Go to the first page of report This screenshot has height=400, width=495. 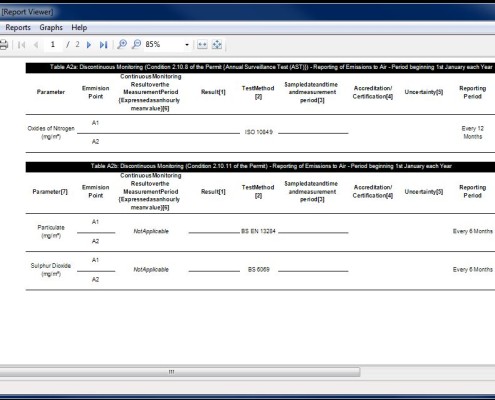coord(21,45)
